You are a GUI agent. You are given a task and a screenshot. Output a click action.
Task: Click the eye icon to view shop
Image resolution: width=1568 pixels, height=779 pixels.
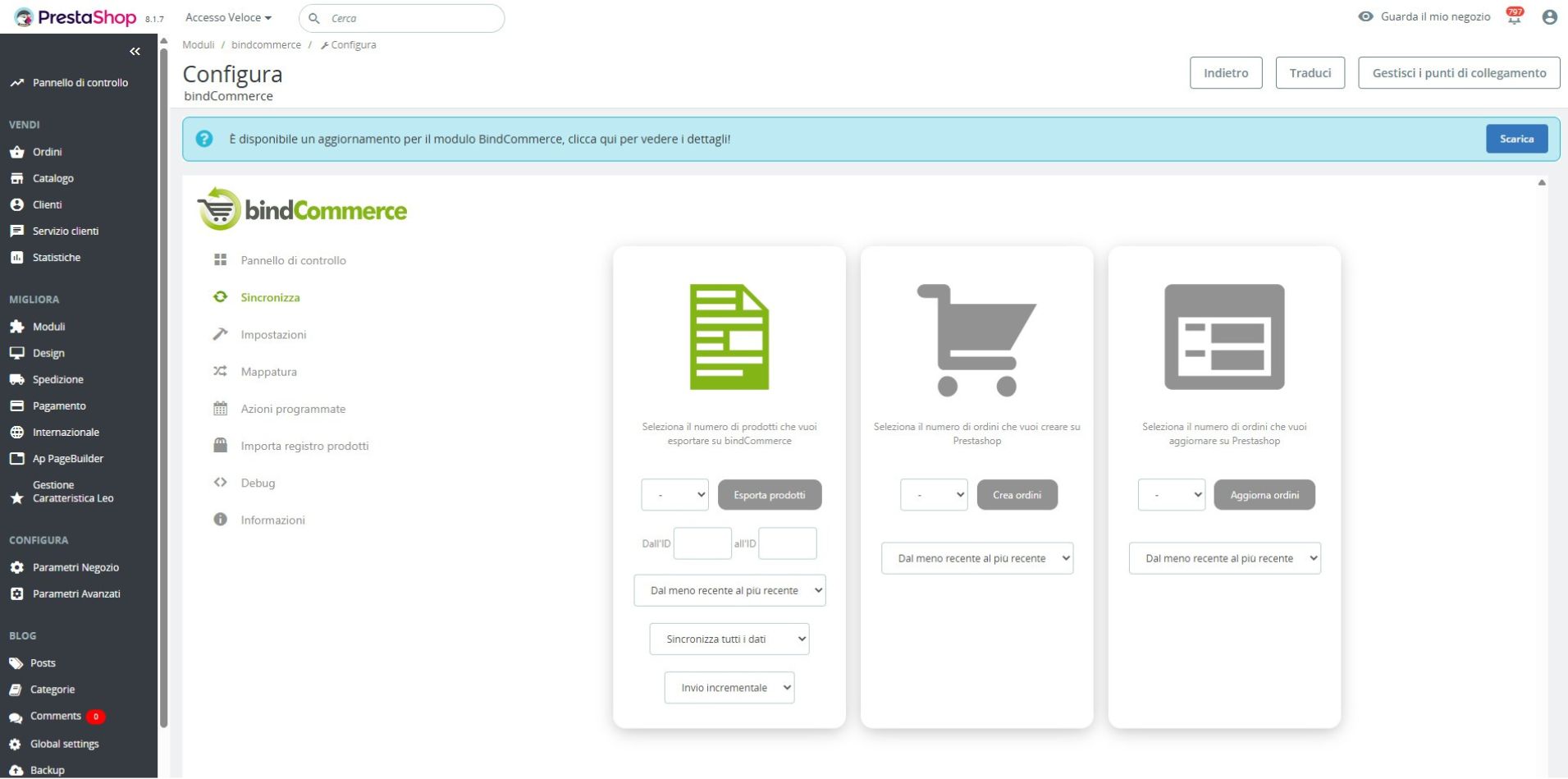[x=1365, y=16]
